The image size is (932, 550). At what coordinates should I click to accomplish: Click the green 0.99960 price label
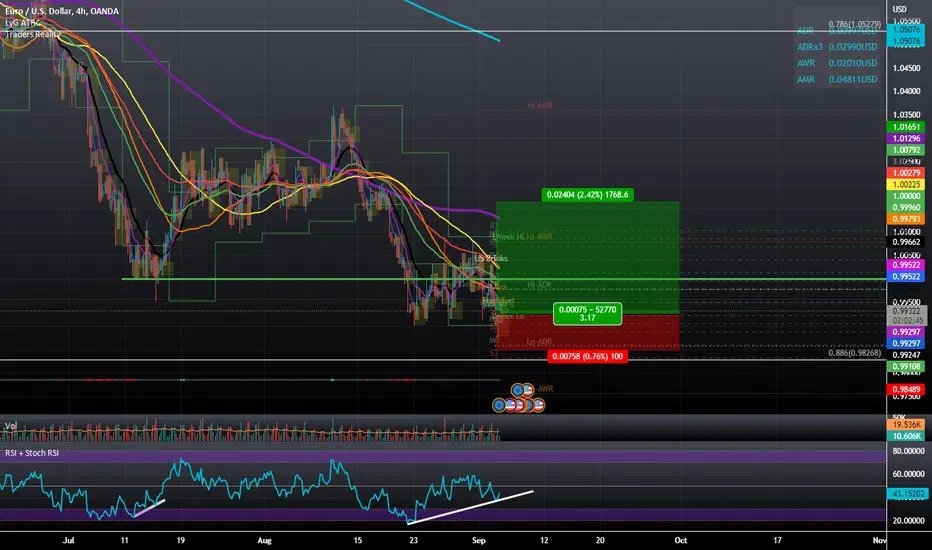point(905,208)
